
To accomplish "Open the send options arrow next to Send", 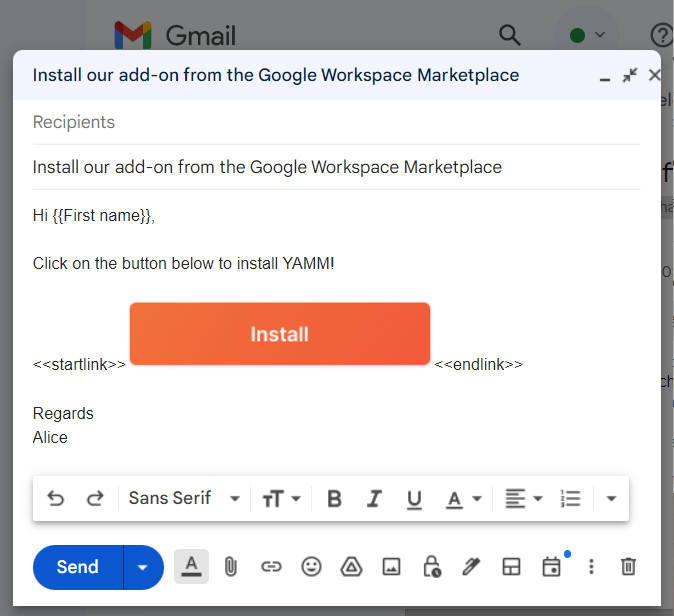I will (x=143, y=568).
